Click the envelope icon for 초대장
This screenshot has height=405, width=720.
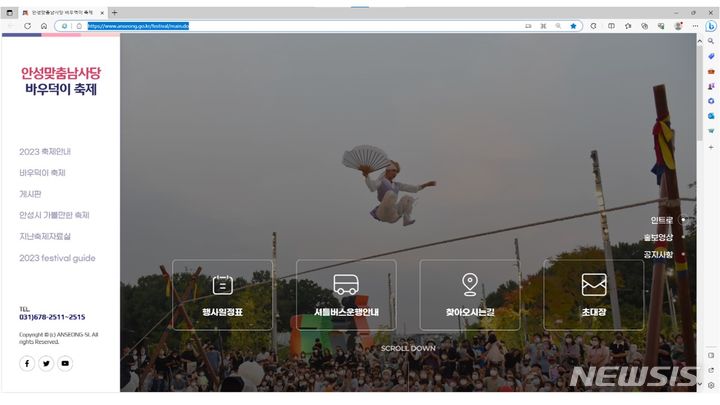(594, 285)
